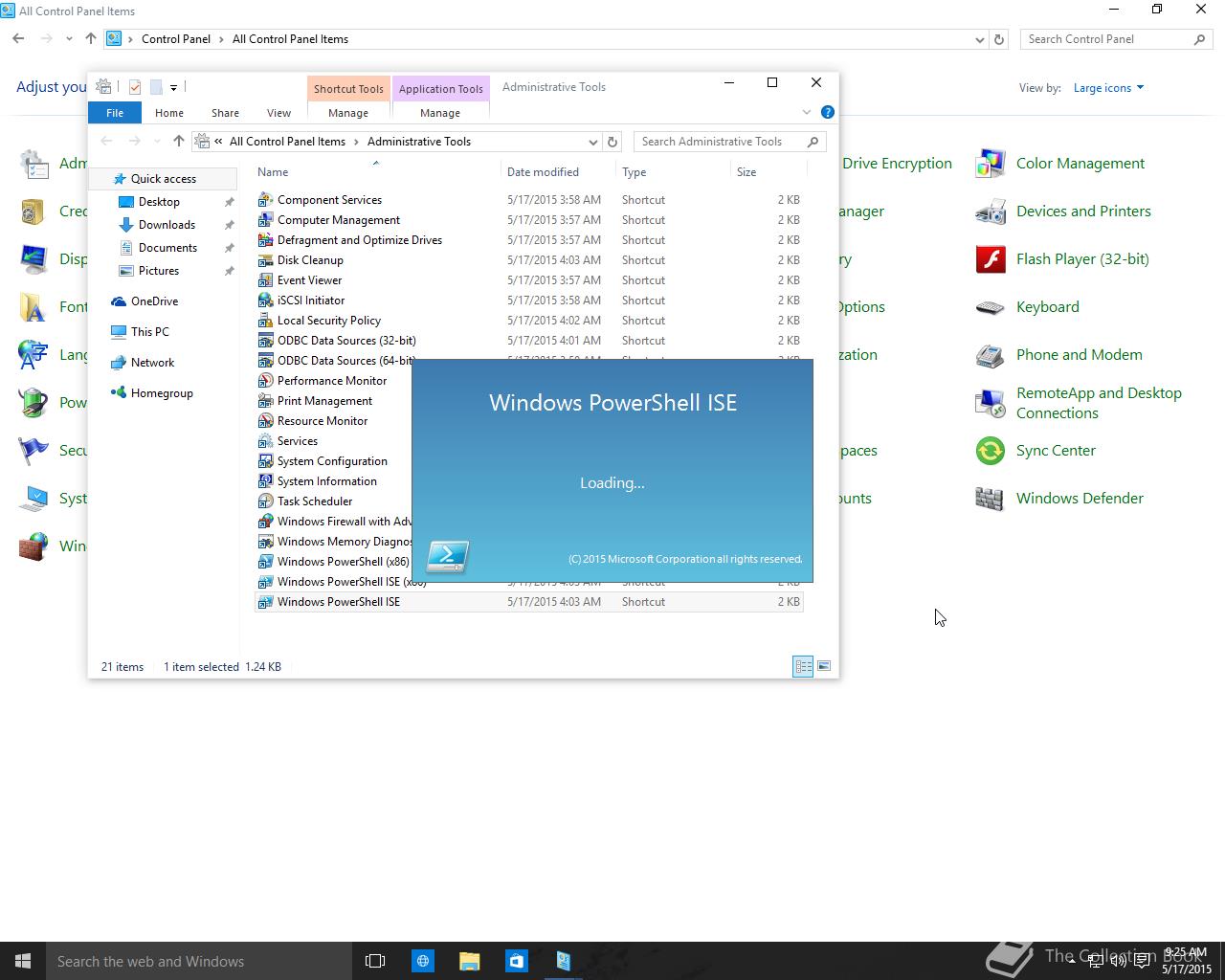The height and width of the screenshot is (980, 1225).
Task: Open Task View on the taskbar
Action: [x=375, y=961]
